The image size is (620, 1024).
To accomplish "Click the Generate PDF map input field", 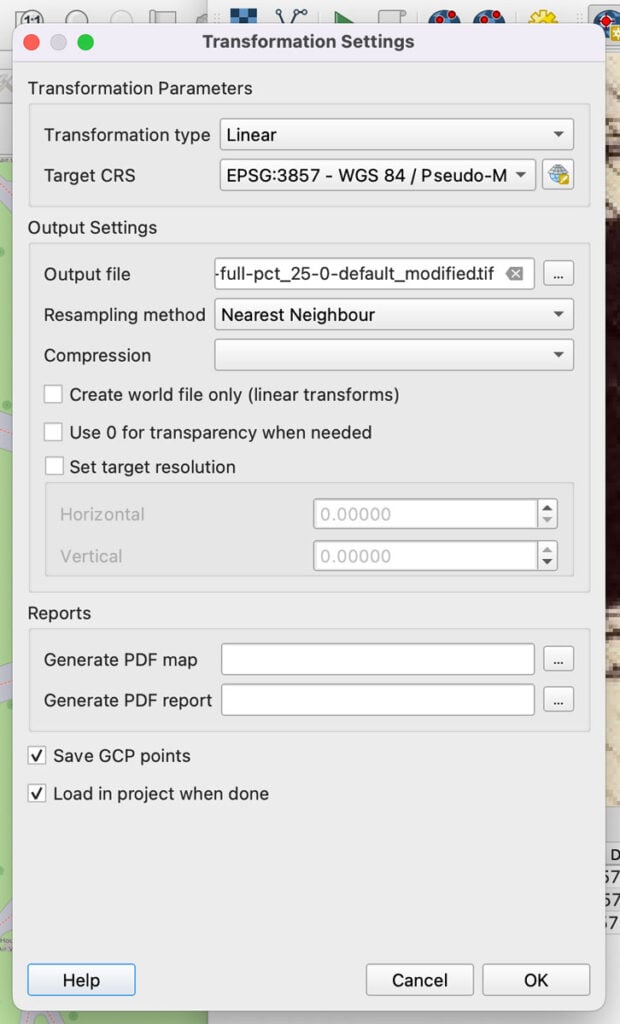I will click(x=378, y=660).
